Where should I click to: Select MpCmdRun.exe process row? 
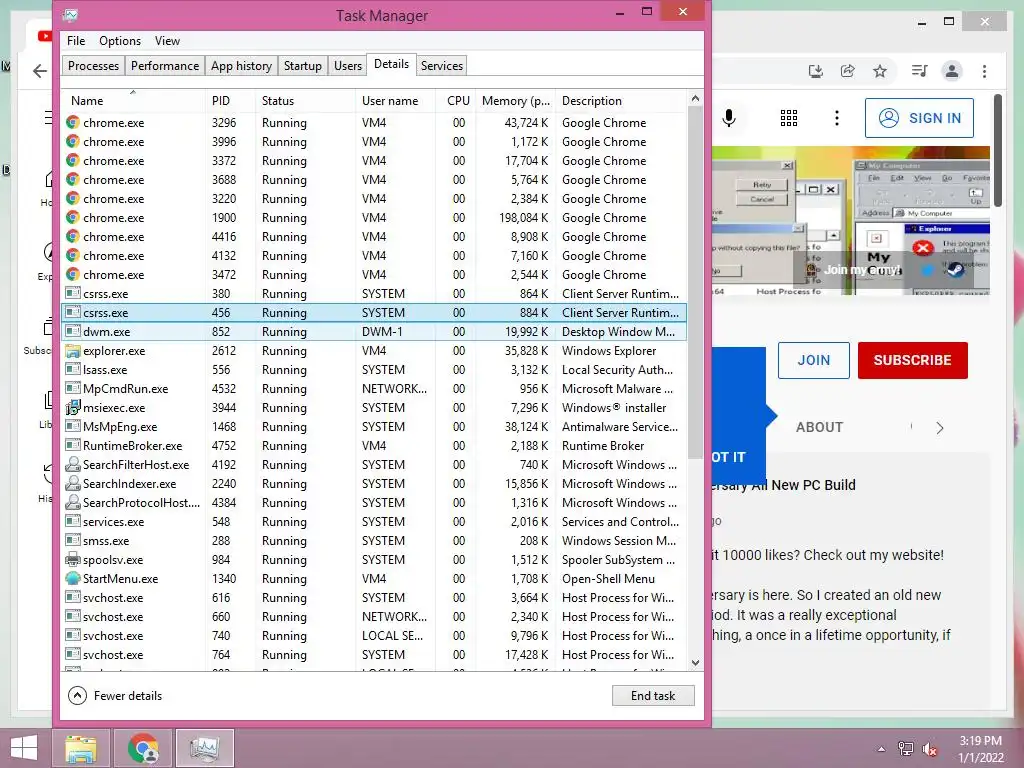click(x=375, y=389)
